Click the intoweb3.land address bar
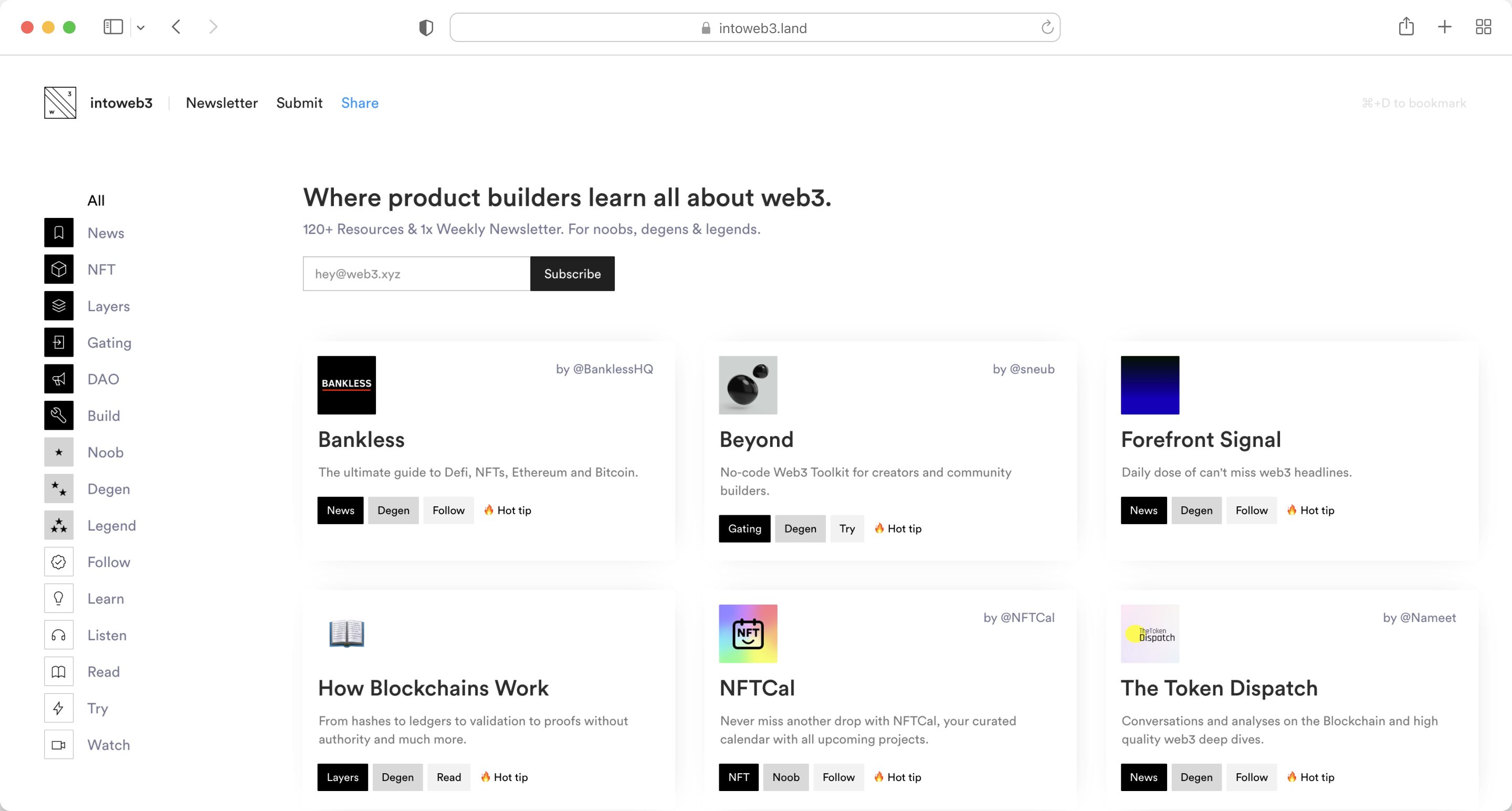1512x811 pixels. coord(755,28)
